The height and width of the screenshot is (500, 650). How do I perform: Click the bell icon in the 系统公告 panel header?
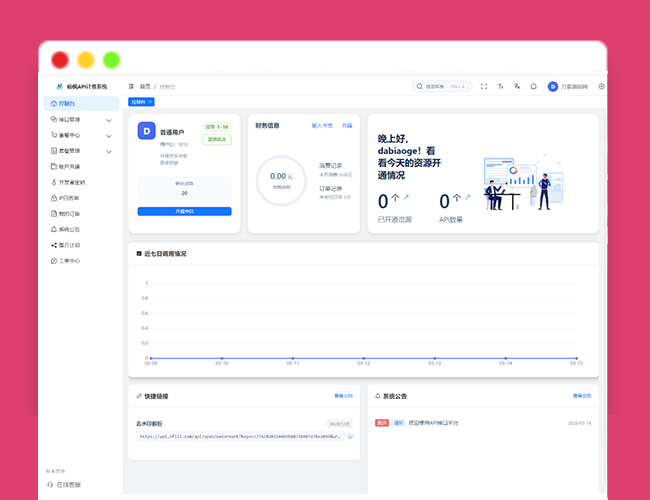pos(378,396)
